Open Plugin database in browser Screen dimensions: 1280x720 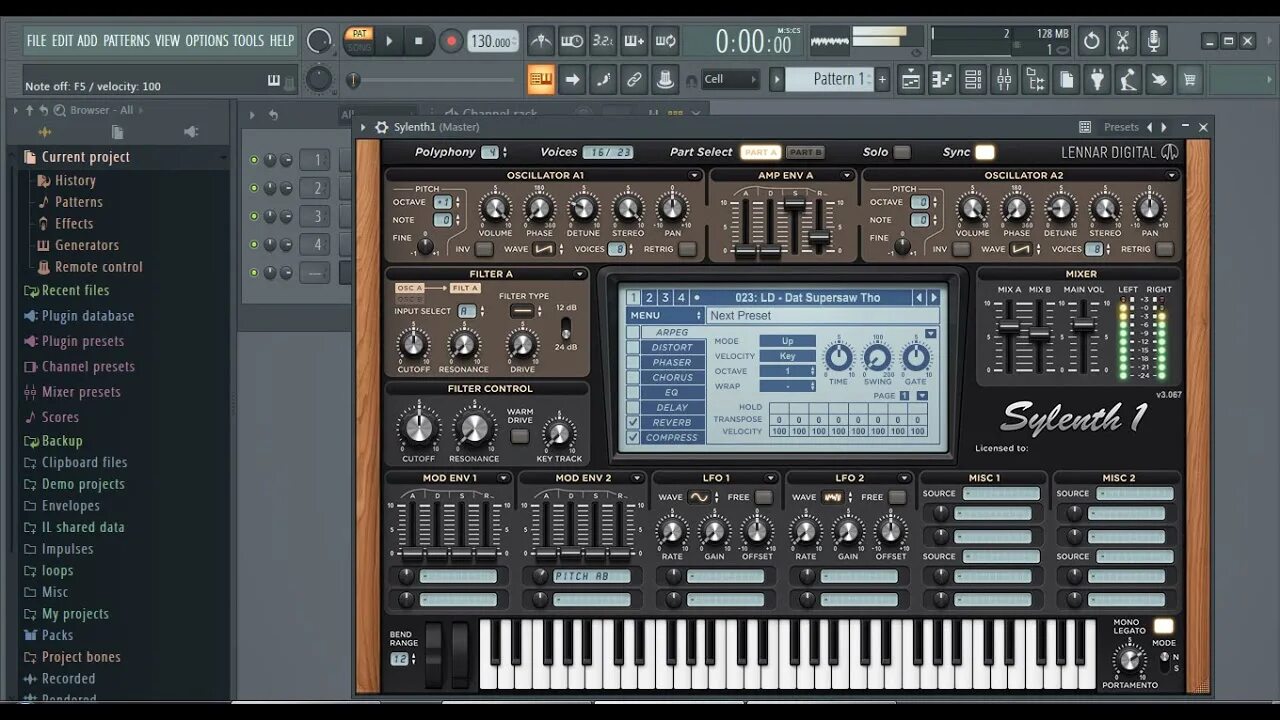click(88, 316)
